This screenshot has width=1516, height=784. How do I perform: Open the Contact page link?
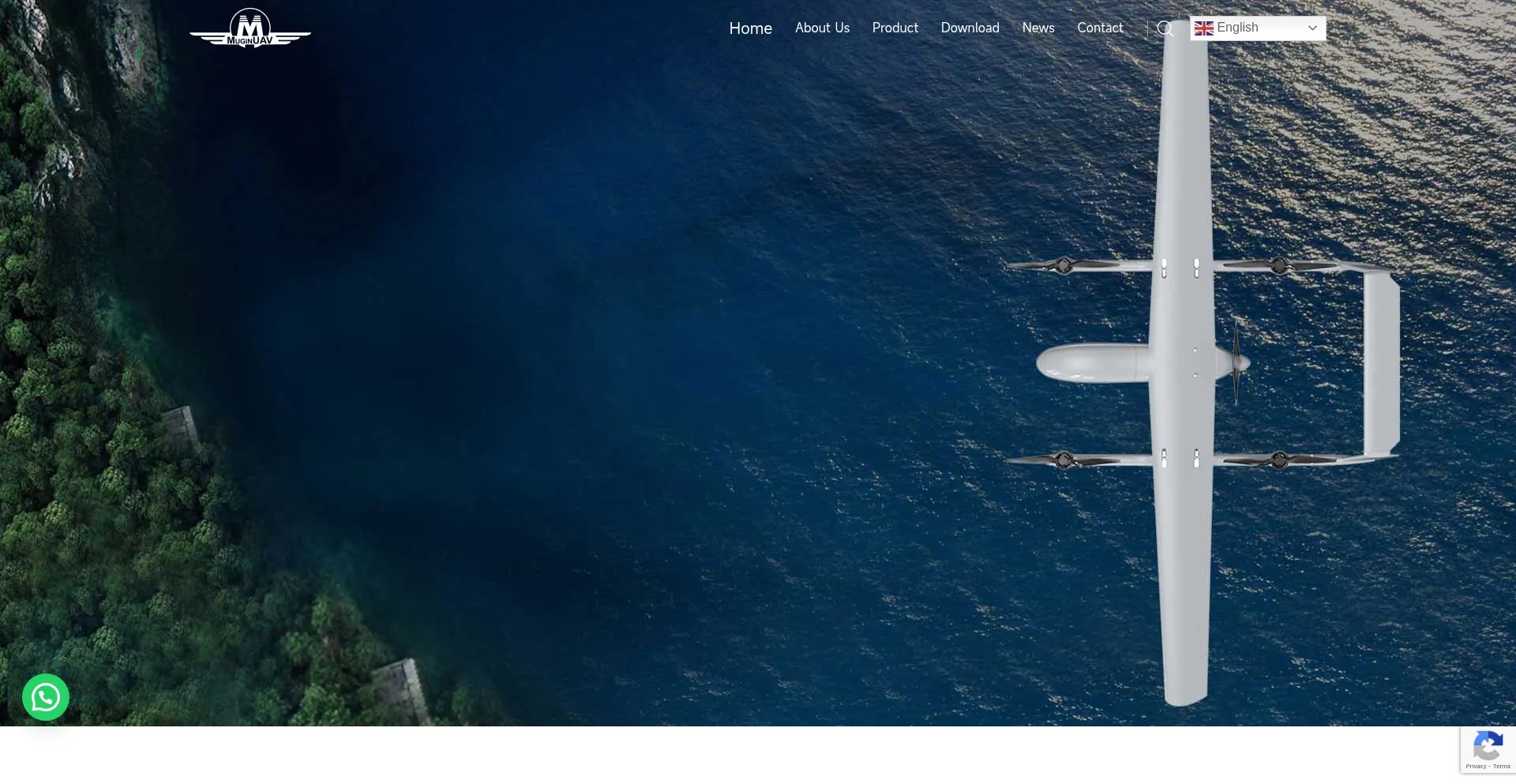(x=1100, y=28)
